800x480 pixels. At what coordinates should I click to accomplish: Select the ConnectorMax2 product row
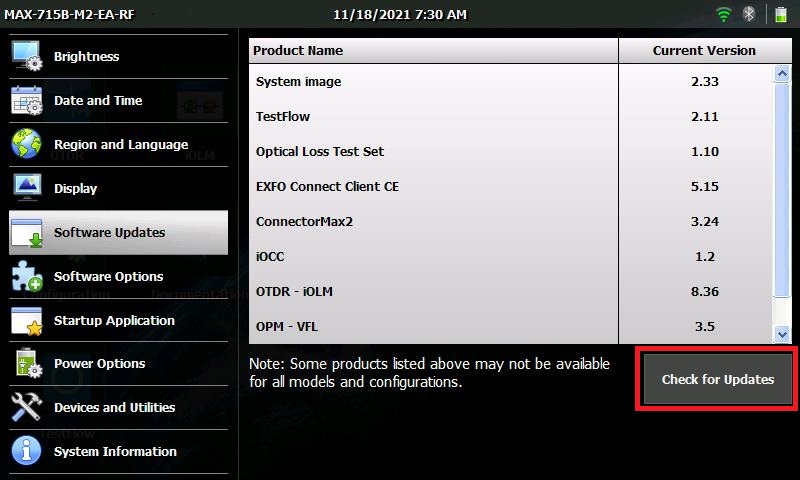click(x=511, y=222)
